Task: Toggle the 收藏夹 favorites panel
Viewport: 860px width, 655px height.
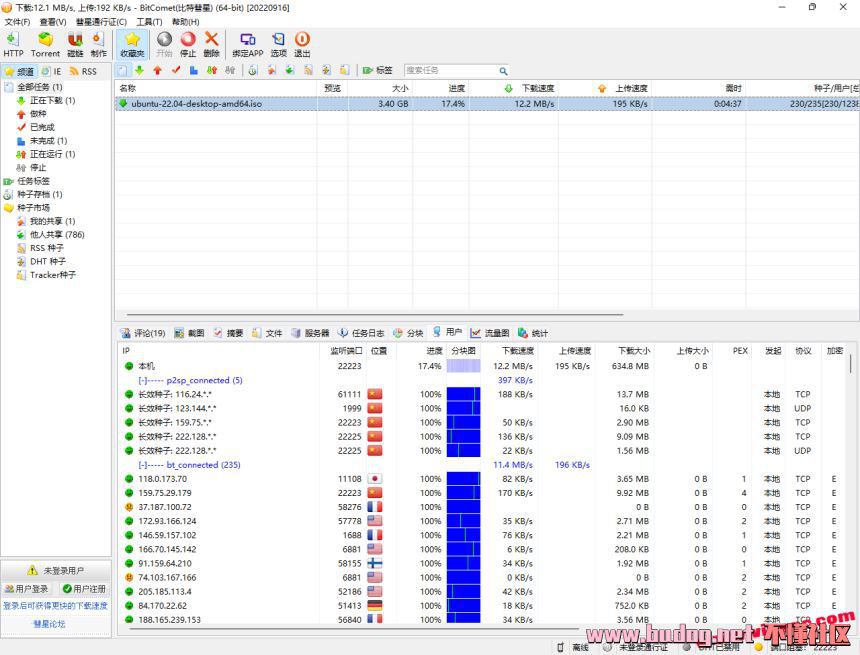Action: 132,44
